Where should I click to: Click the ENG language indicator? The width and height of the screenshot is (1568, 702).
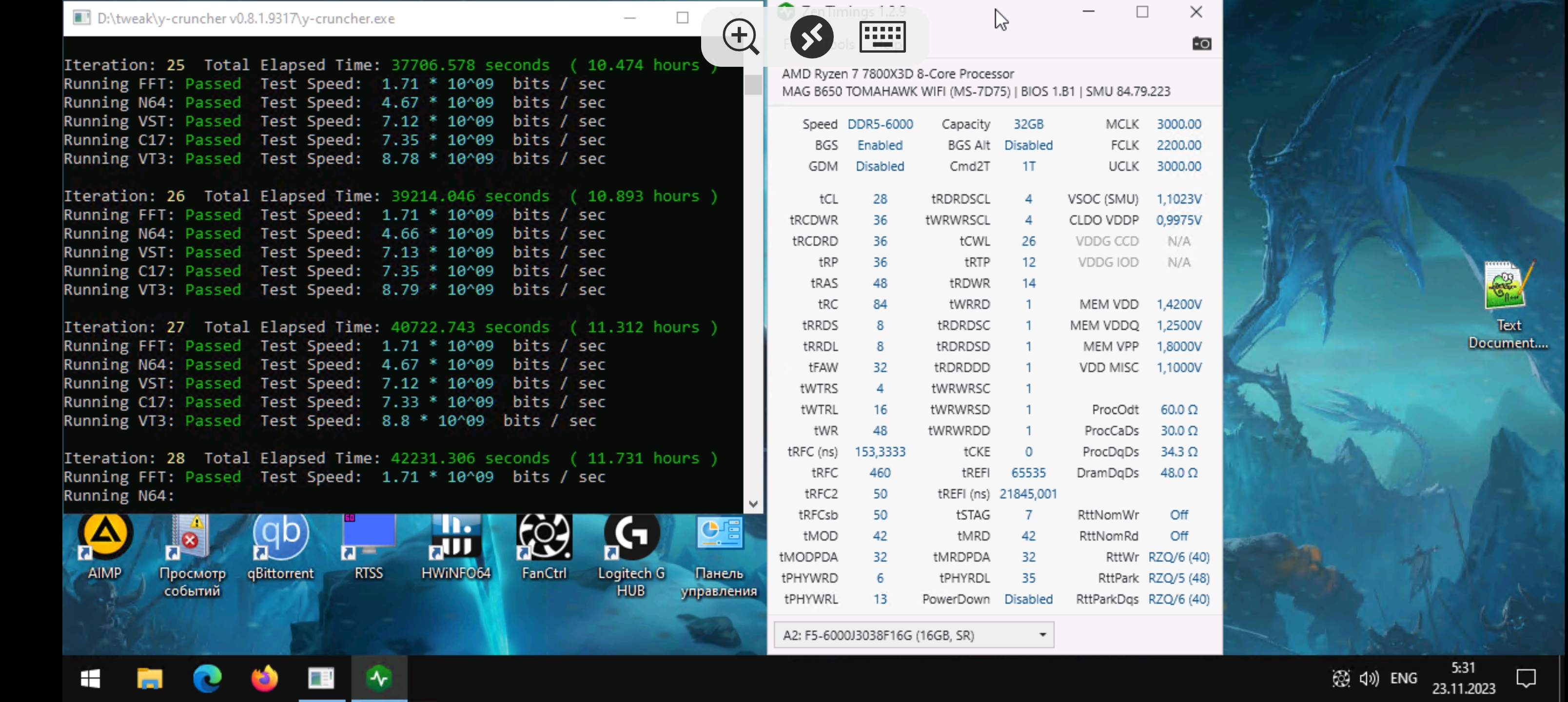click(1403, 678)
